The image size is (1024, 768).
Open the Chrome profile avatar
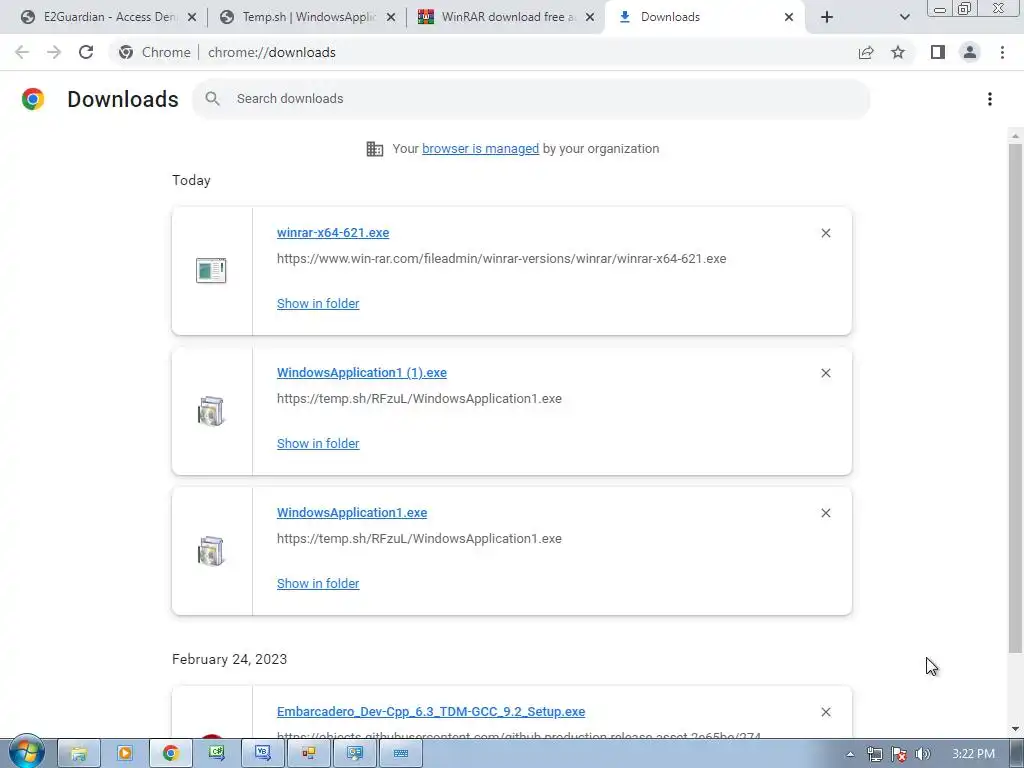(x=970, y=52)
